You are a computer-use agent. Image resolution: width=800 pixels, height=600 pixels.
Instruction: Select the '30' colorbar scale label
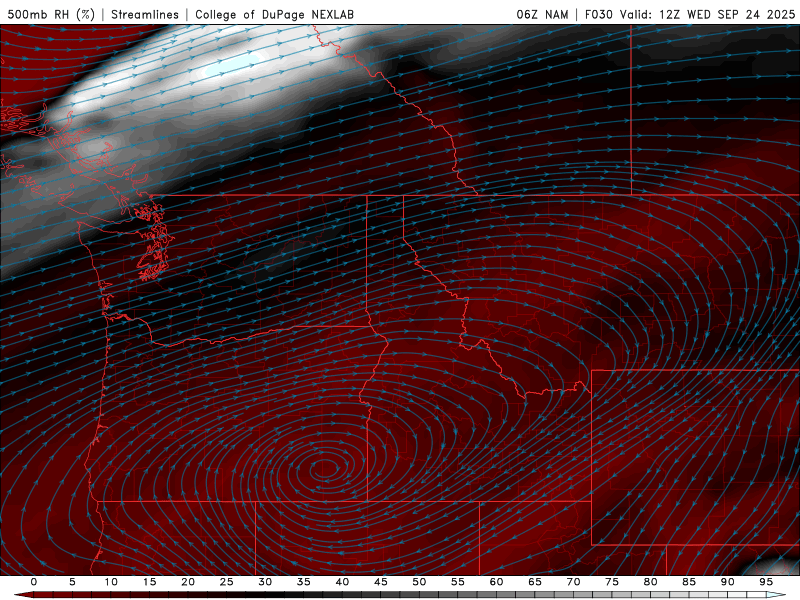click(x=265, y=582)
